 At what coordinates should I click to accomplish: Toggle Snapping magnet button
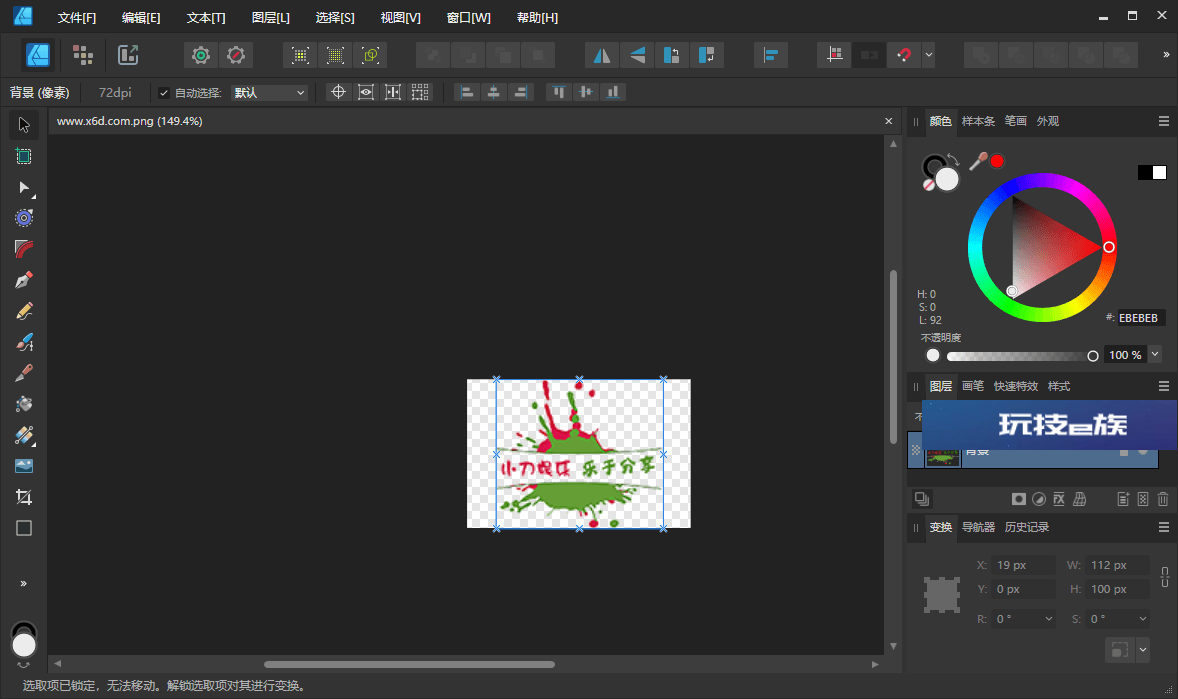point(904,55)
